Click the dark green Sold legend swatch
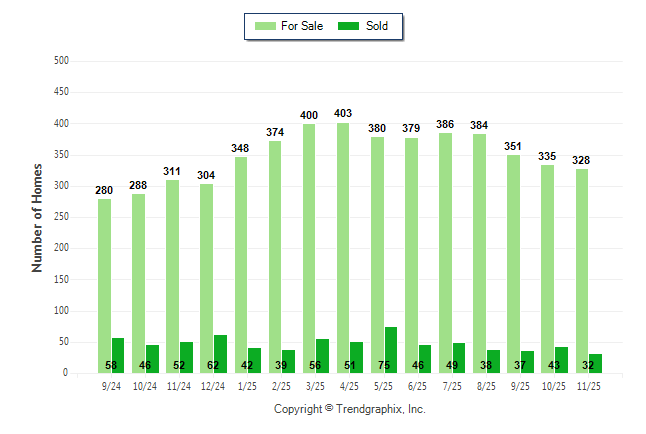Image resolution: width=646 pixels, height=434 pixels. click(x=350, y=25)
